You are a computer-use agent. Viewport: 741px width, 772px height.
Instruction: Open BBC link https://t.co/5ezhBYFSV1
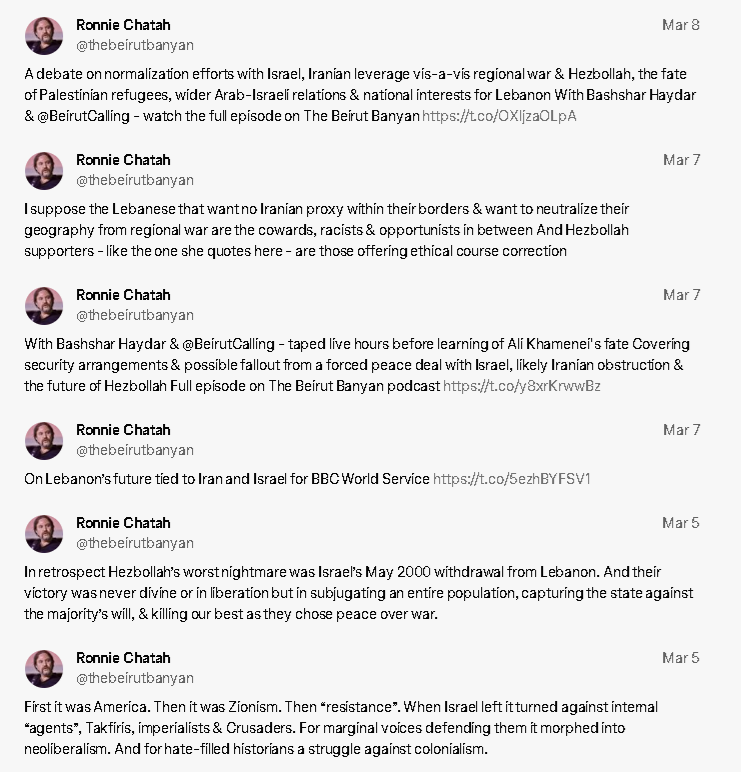pos(512,479)
